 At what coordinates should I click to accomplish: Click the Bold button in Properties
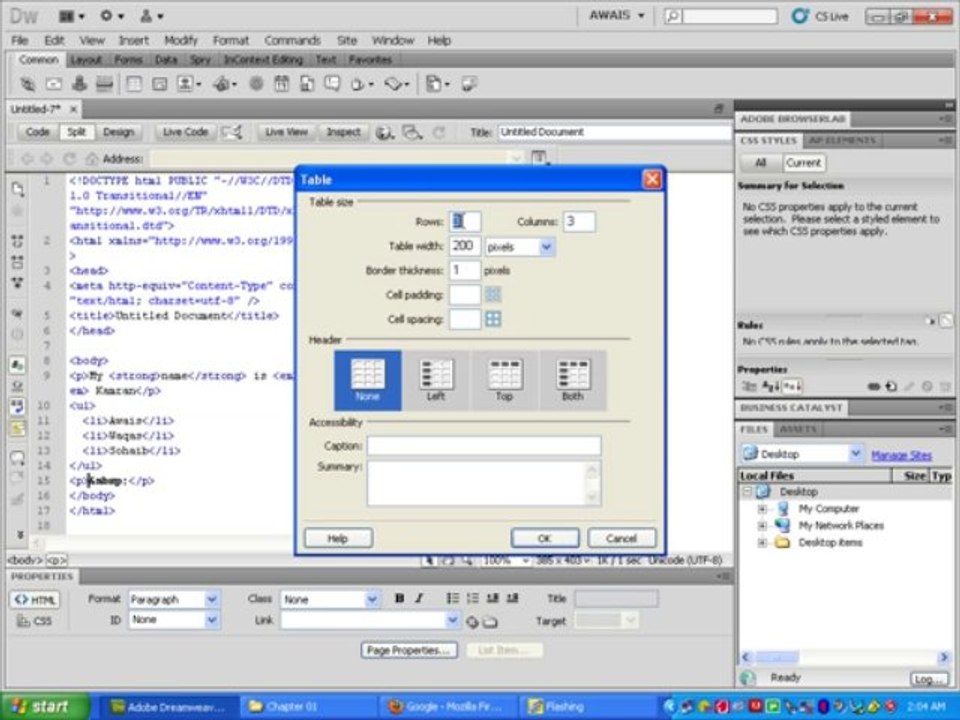coord(399,598)
